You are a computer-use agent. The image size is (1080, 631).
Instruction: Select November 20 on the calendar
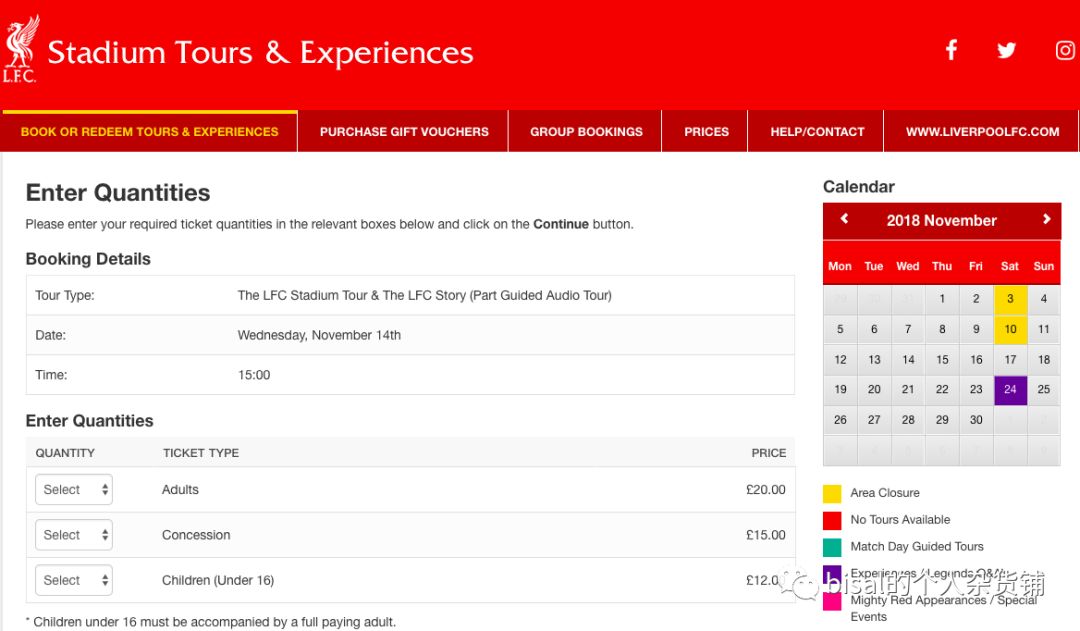point(874,389)
